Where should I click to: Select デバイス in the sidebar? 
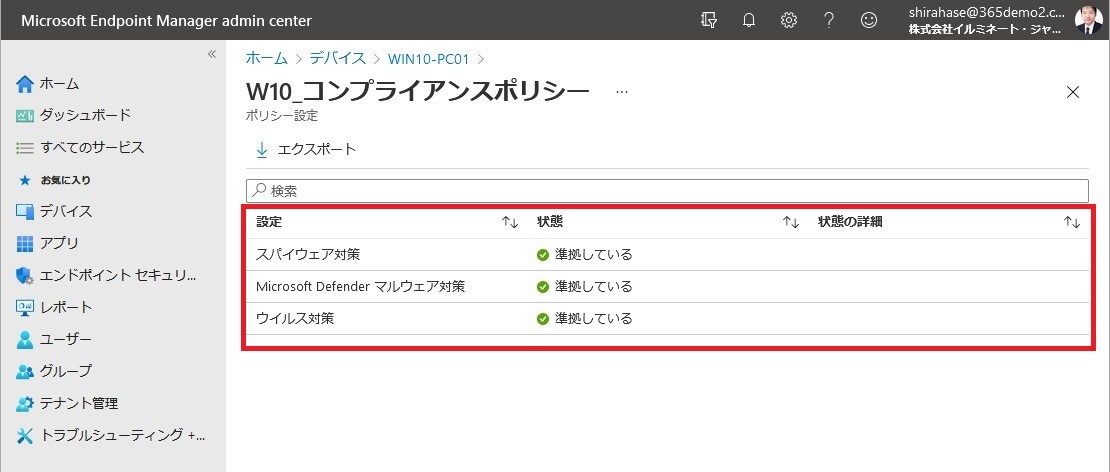click(x=66, y=211)
